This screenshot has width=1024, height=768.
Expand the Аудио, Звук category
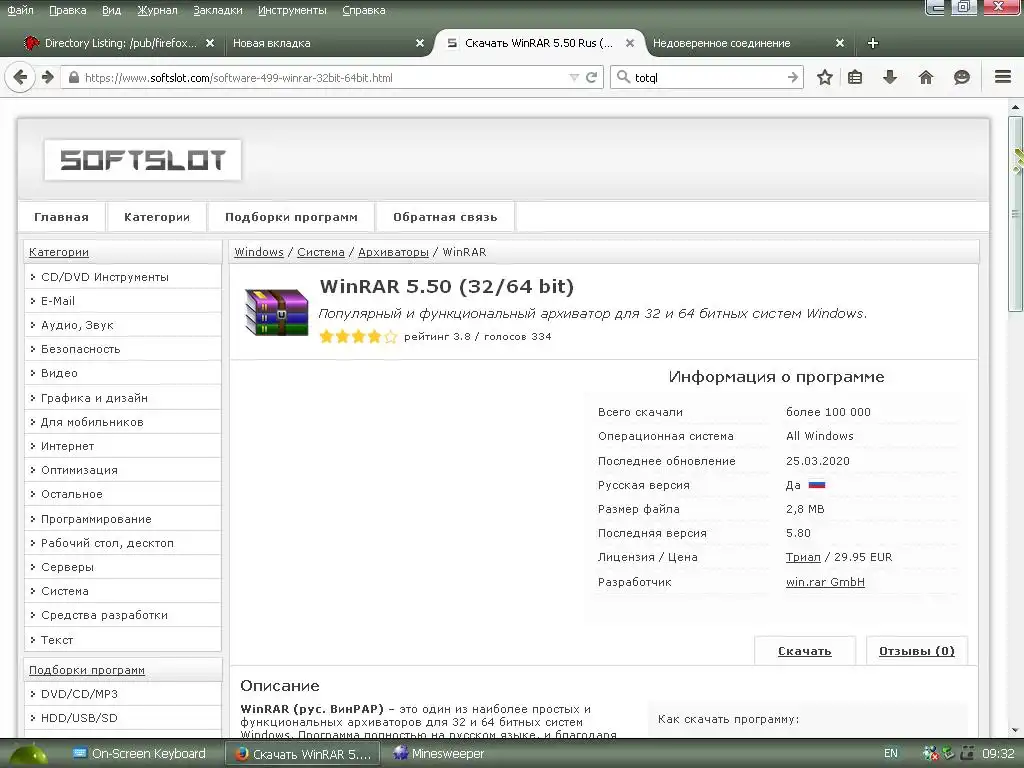coord(123,325)
